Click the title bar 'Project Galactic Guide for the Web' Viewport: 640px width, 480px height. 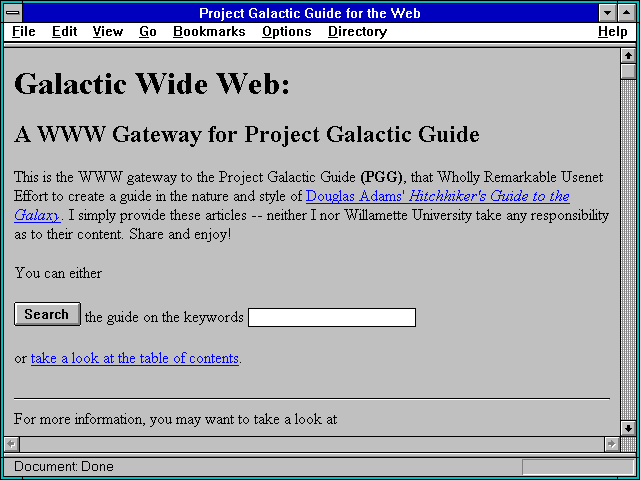point(310,13)
